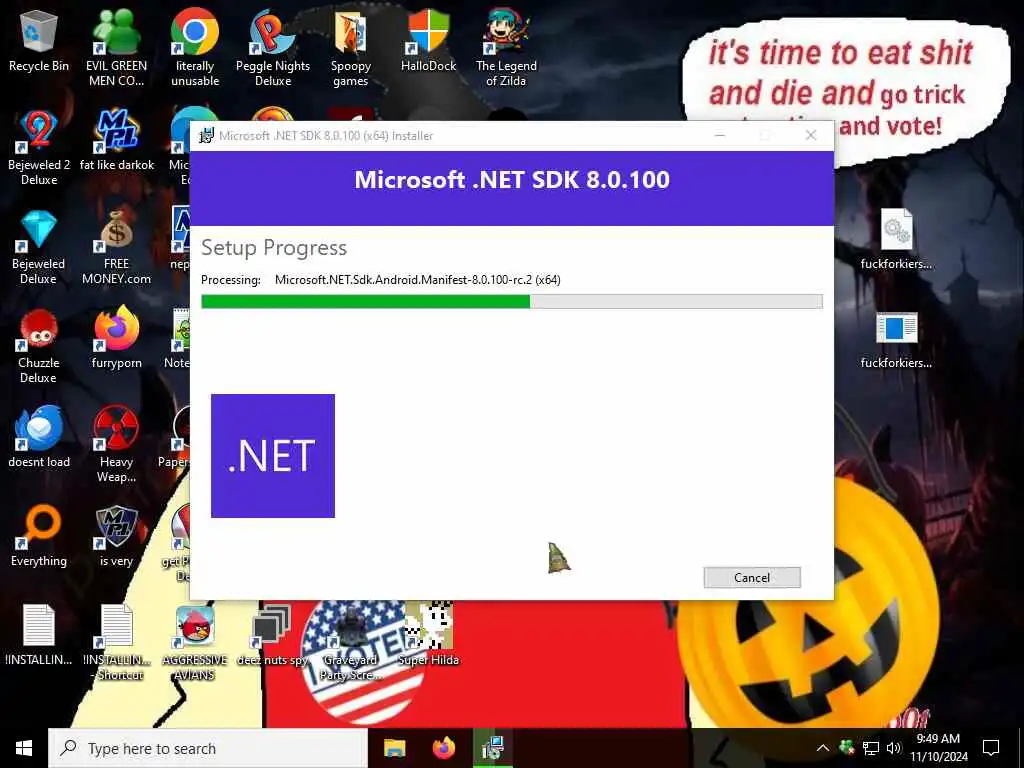Select the doesnt load Thunderbird shortcut

click(x=39, y=436)
